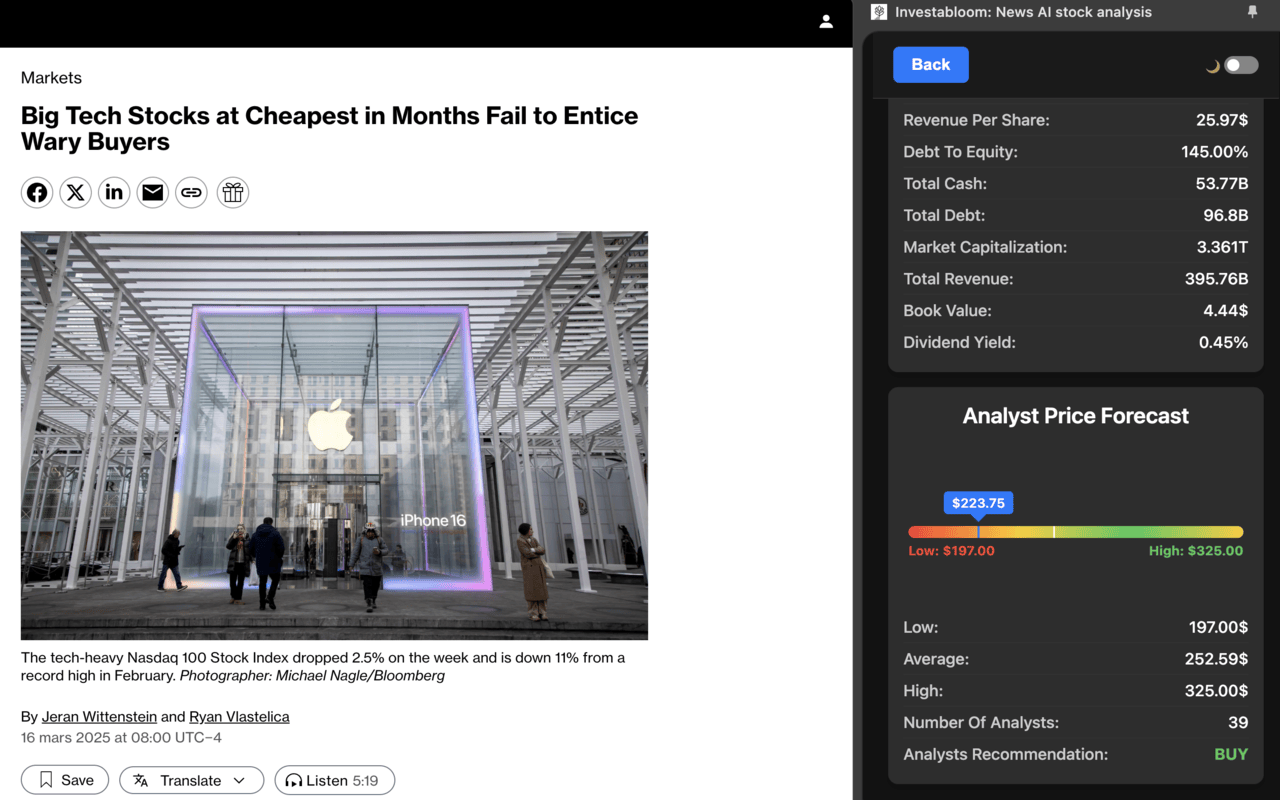Click the Number Of Analysts value 39
The width and height of the screenshot is (1280, 800).
1238,722
